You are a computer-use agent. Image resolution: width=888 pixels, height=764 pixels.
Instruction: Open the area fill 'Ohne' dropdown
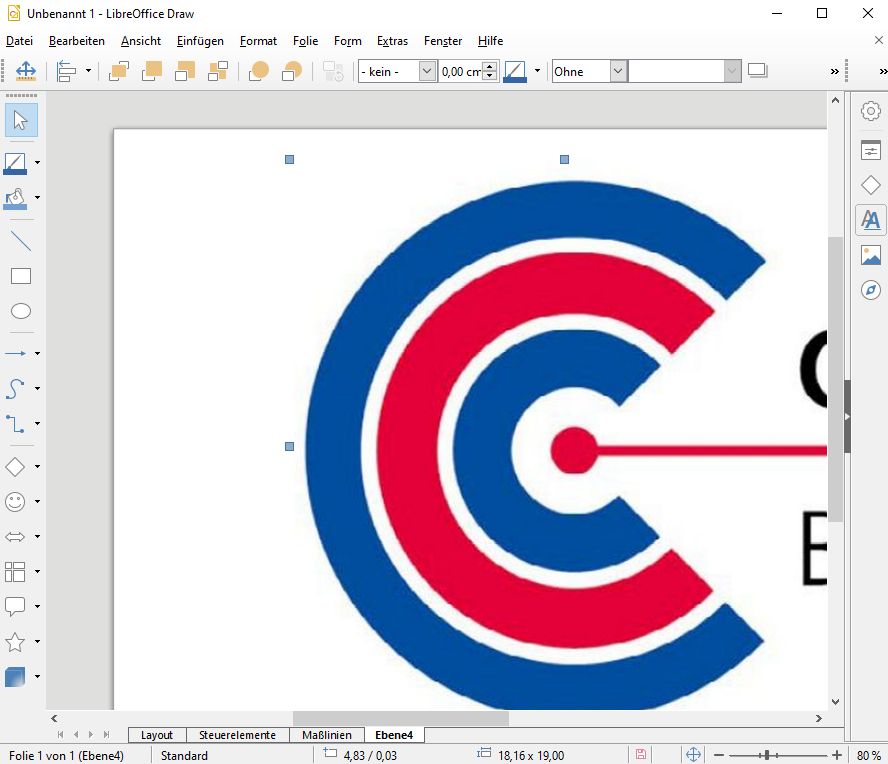(x=618, y=71)
